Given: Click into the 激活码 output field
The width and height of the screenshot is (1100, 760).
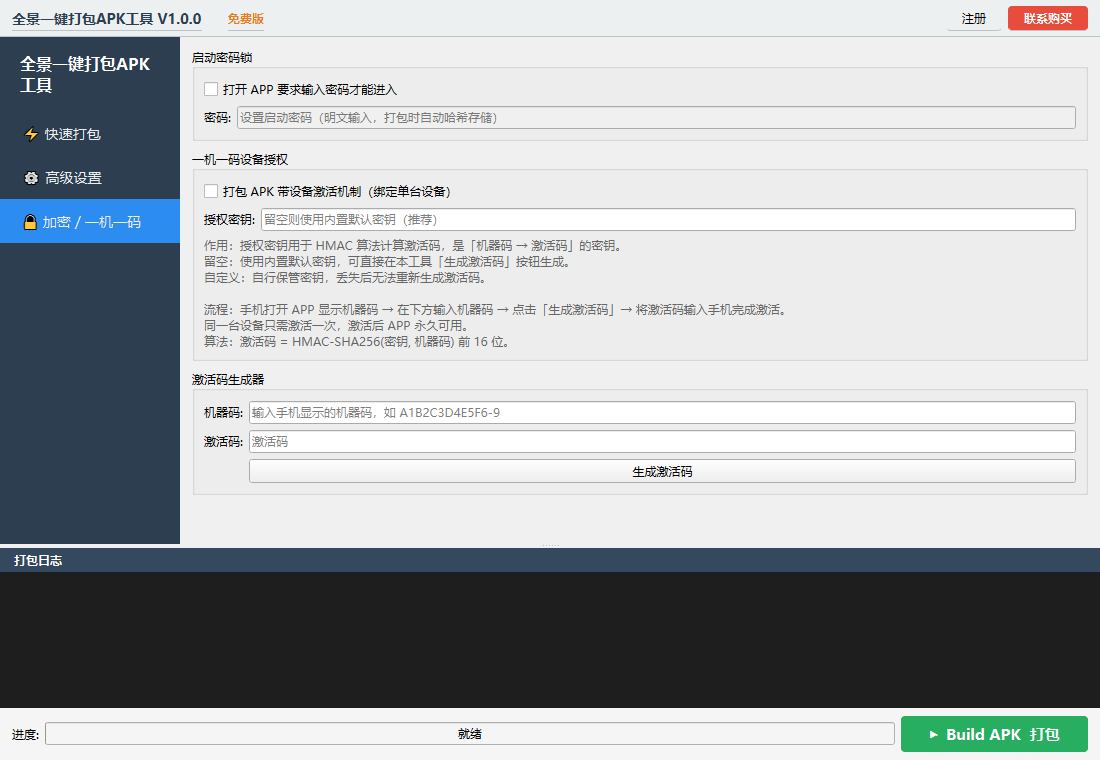Looking at the screenshot, I should 662,441.
